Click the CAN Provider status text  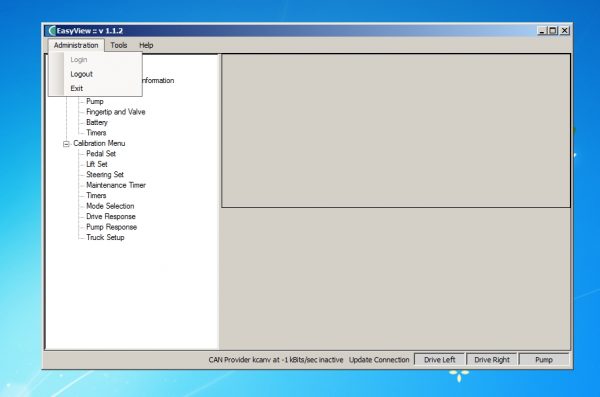pos(276,360)
